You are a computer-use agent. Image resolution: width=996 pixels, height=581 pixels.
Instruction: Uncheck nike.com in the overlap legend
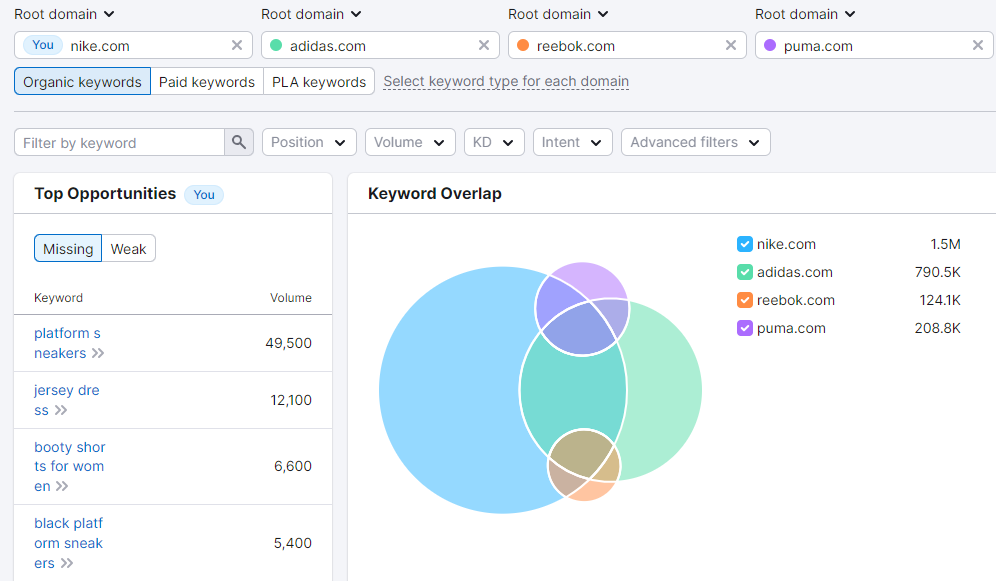(x=744, y=244)
